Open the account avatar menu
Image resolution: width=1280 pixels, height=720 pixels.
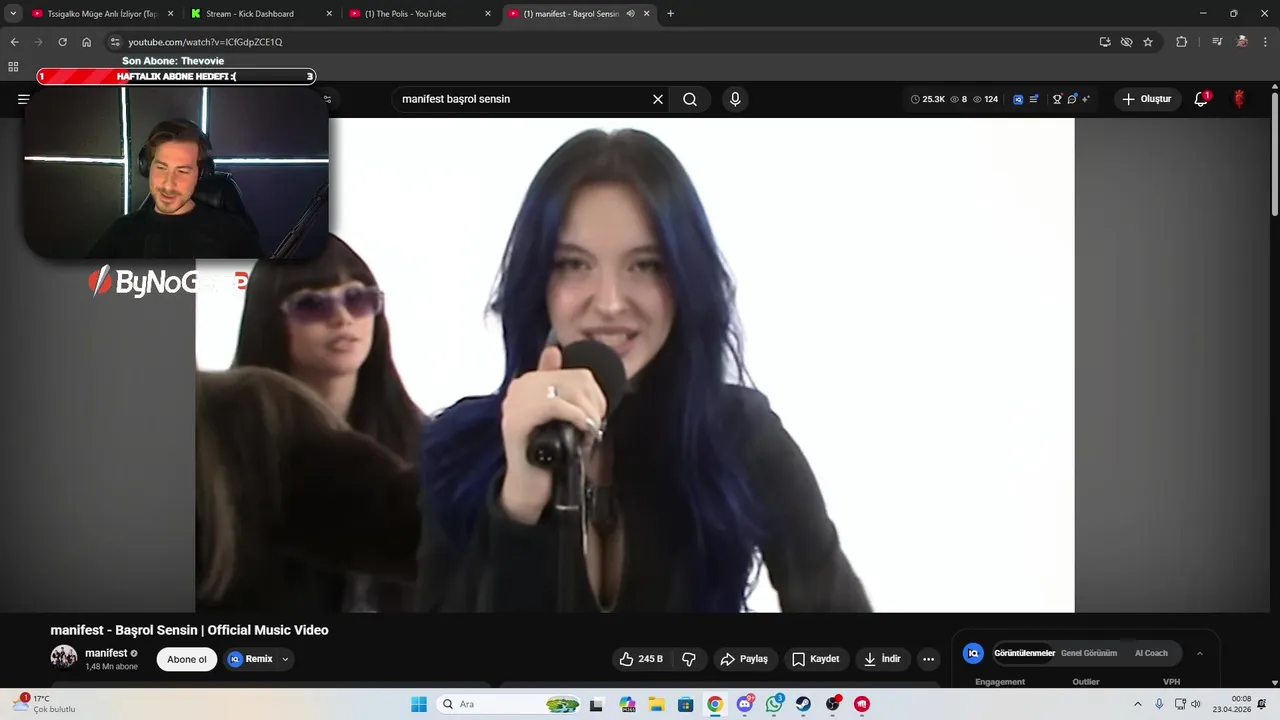[x=1239, y=99]
